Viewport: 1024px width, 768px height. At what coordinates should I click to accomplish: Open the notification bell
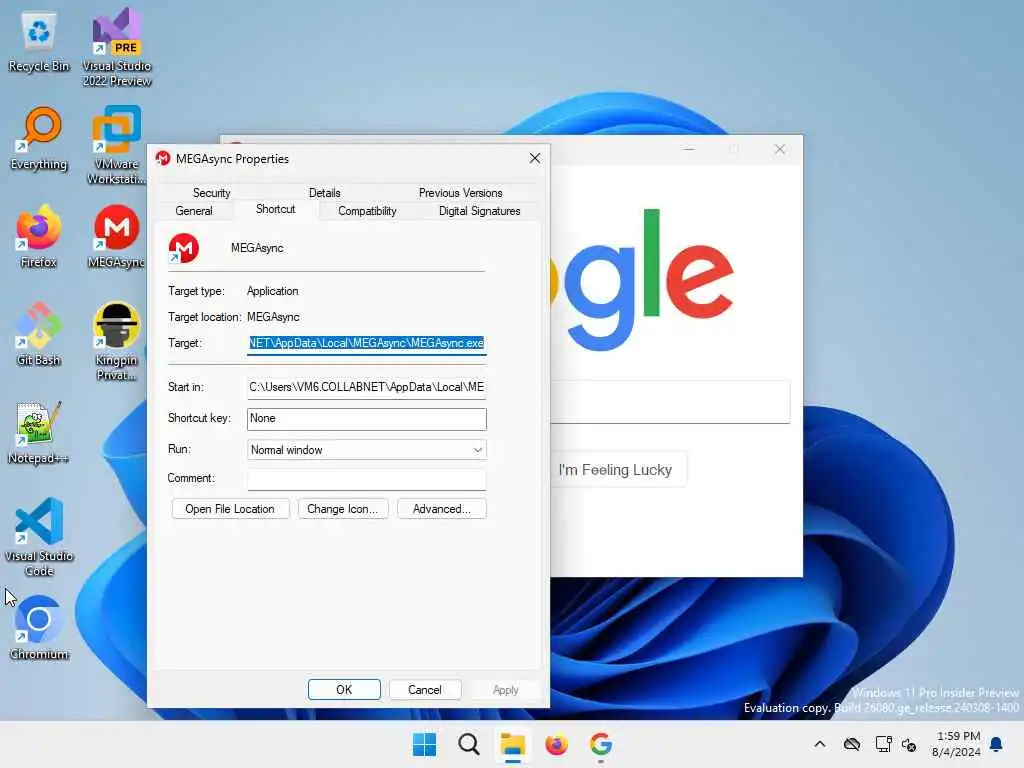996,744
